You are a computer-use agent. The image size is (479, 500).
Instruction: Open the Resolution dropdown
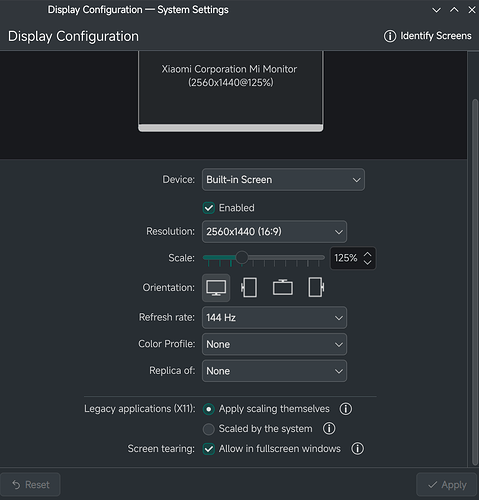coord(274,231)
